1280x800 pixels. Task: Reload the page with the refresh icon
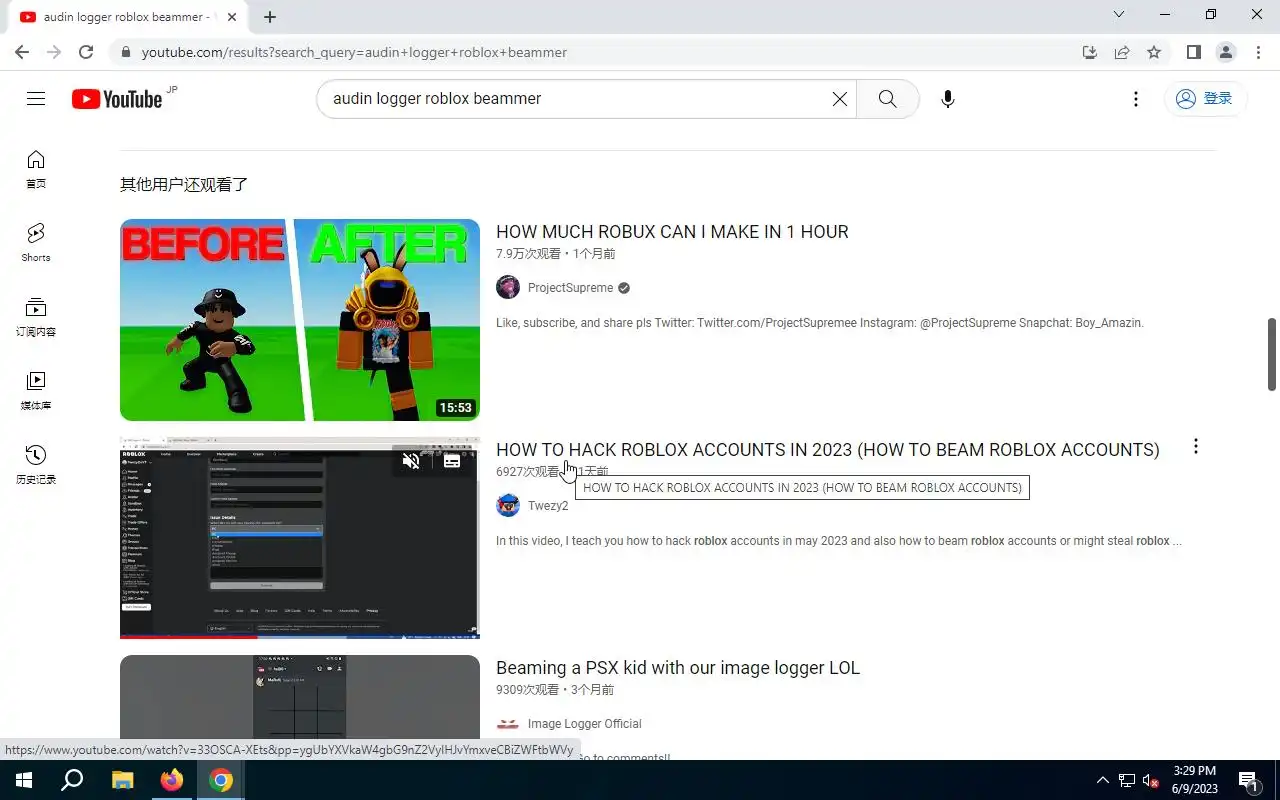(86, 52)
